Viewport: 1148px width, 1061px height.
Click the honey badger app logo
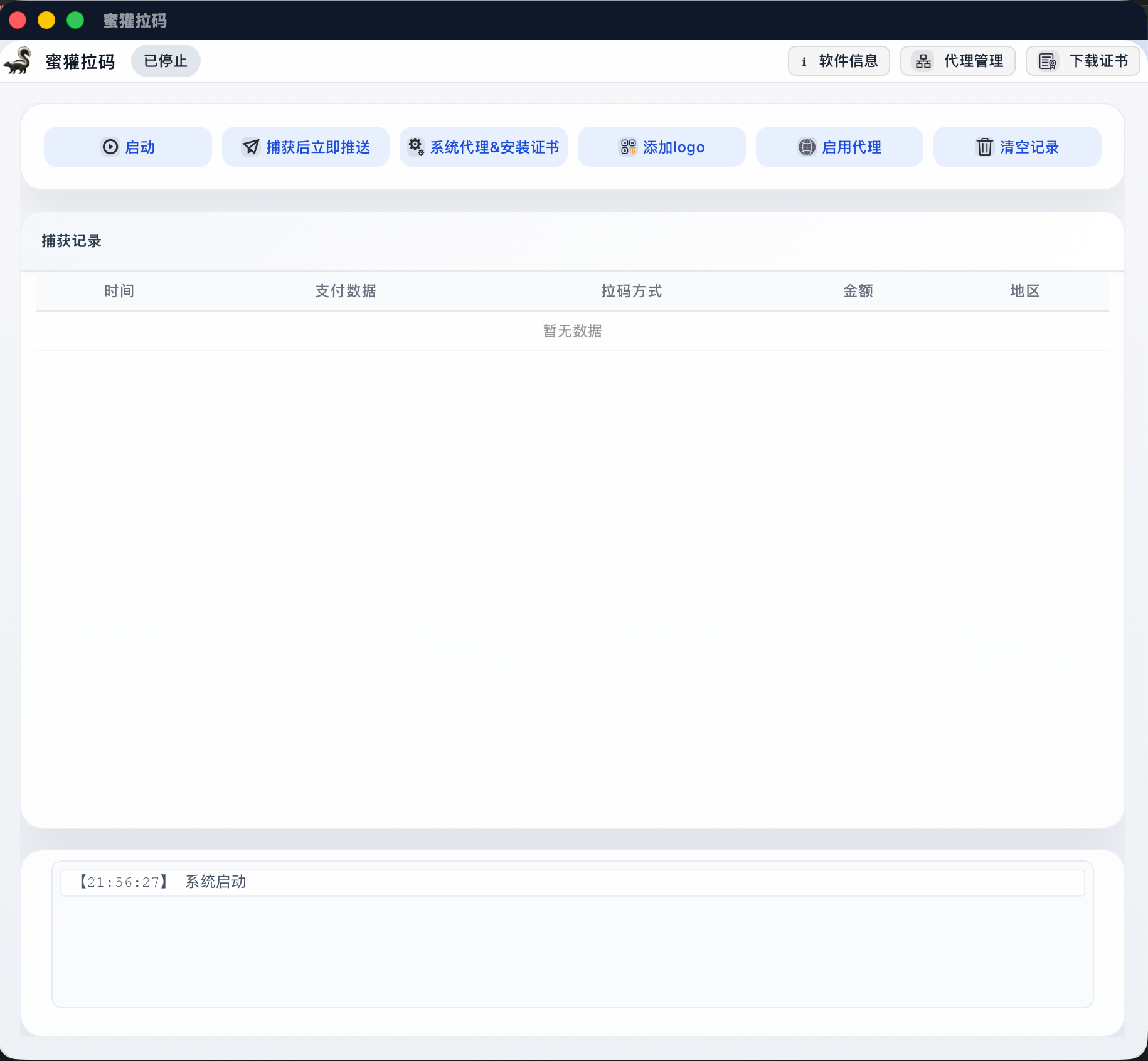coord(18,61)
